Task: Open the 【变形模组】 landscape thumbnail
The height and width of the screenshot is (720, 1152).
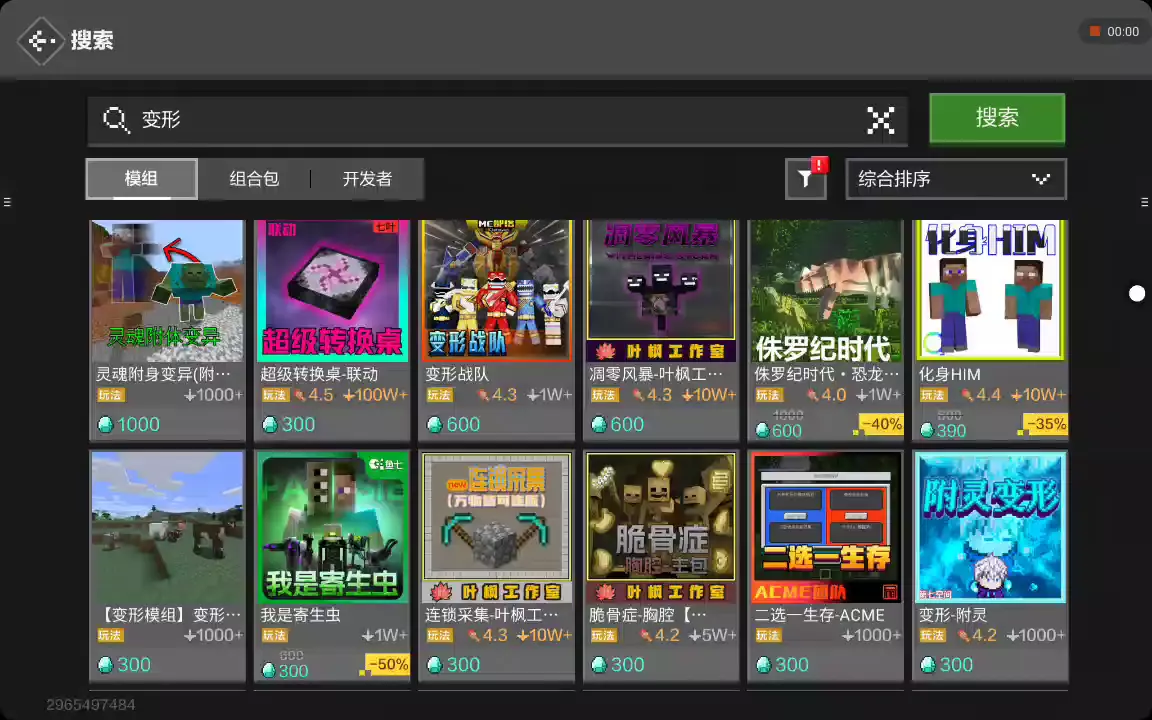Action: click(x=168, y=527)
